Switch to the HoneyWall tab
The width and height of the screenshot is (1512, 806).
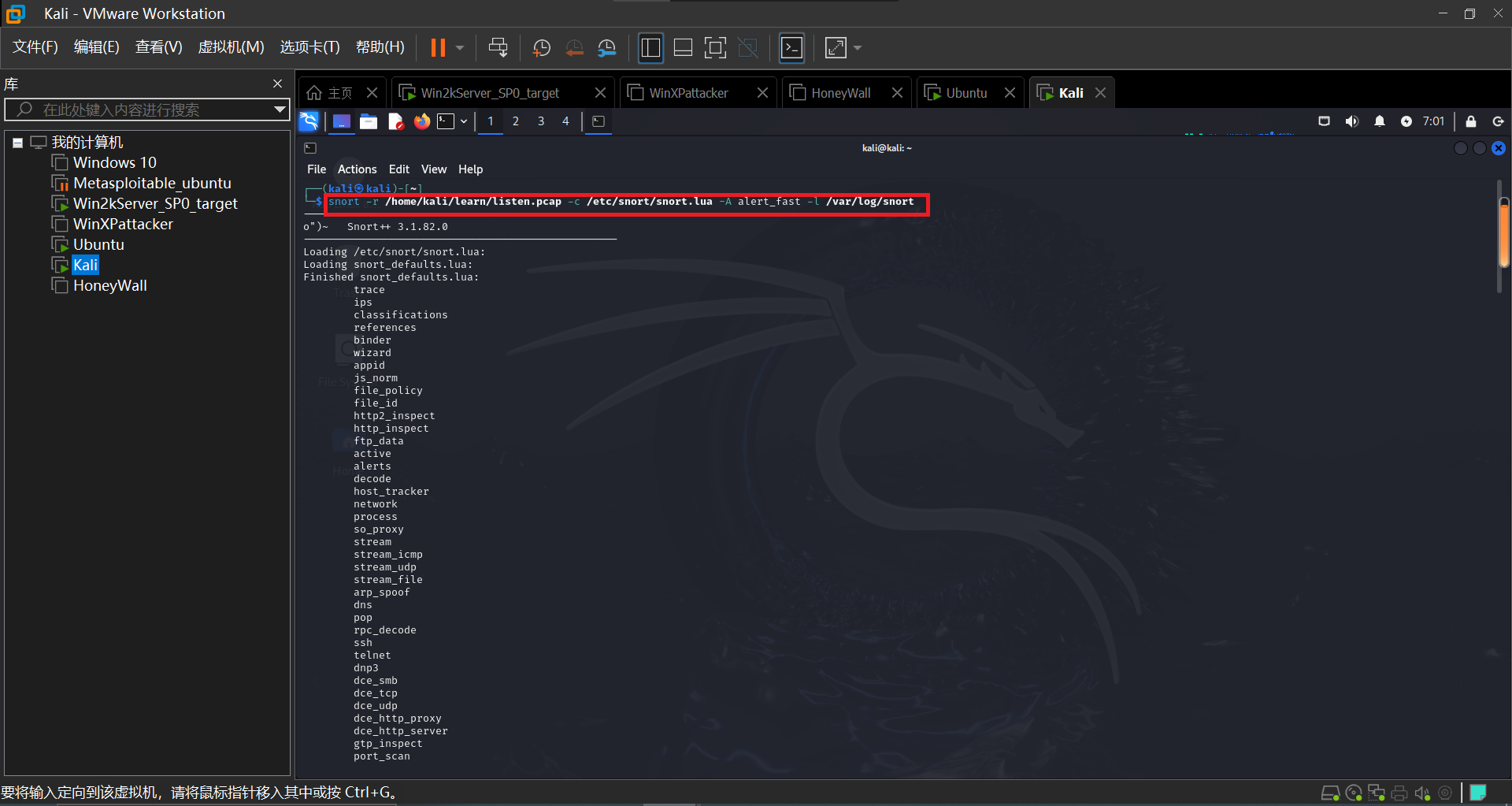840,93
